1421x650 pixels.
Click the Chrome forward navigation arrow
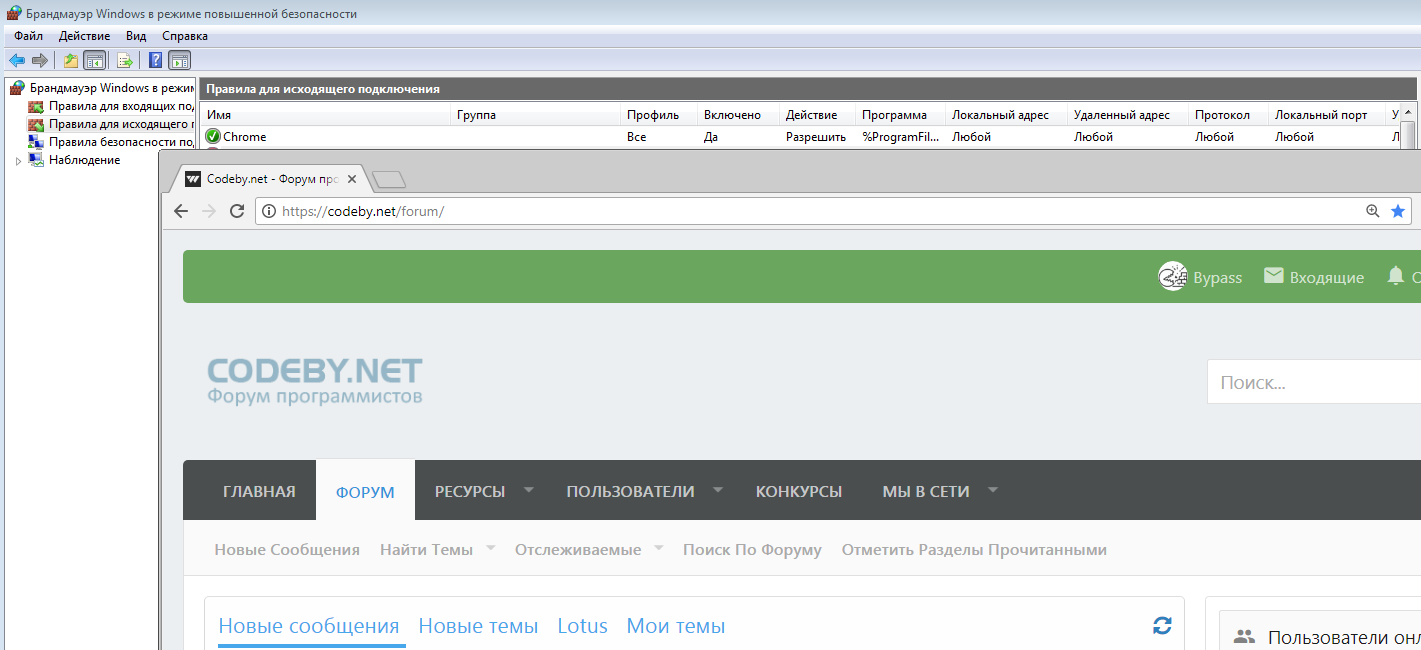click(209, 211)
